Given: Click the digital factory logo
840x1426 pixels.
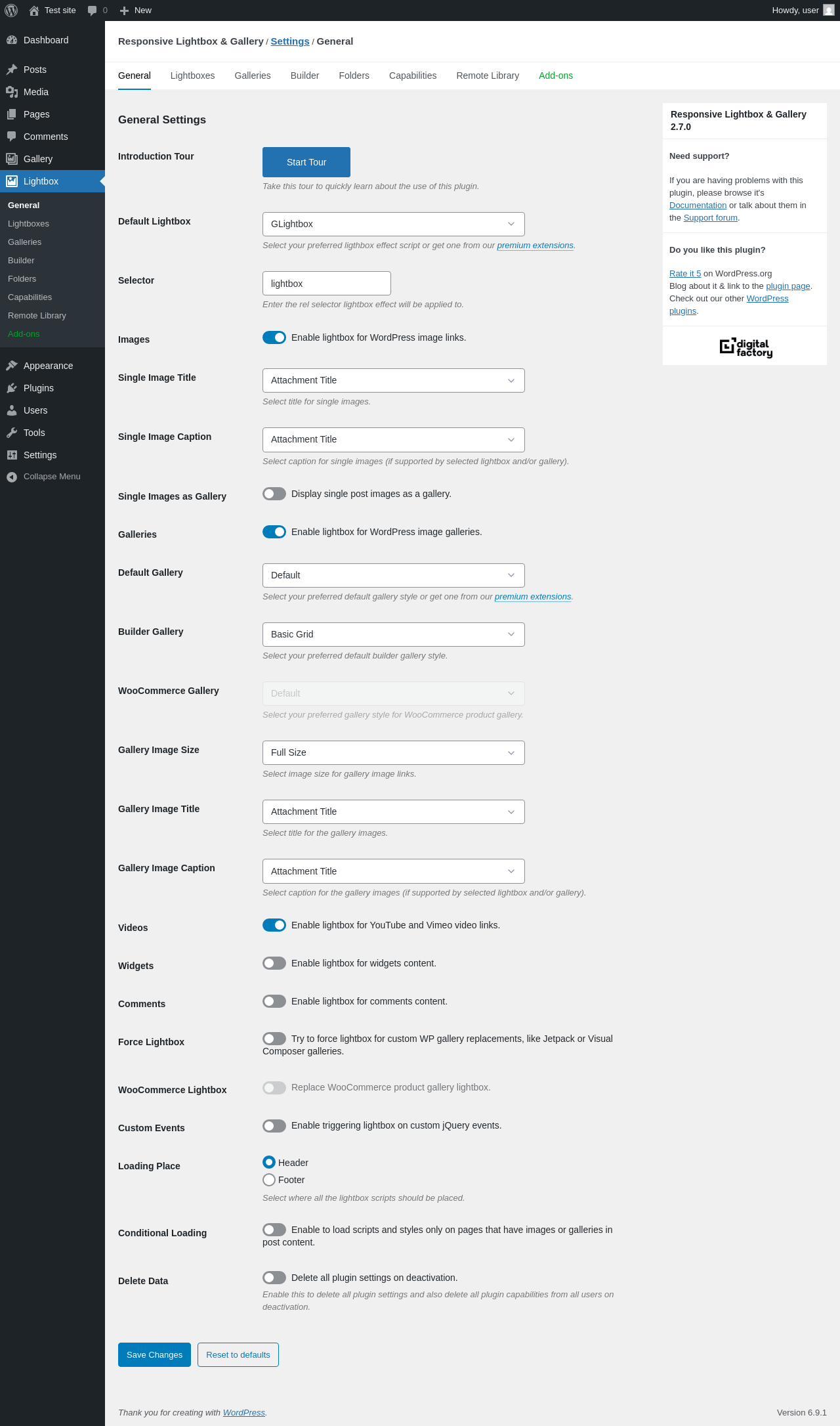Looking at the screenshot, I should click(x=745, y=347).
